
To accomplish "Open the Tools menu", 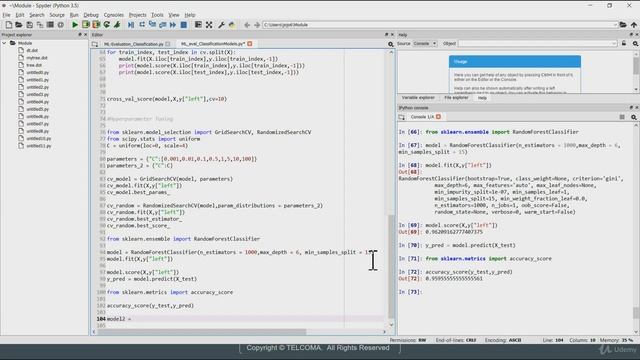I will (157, 15).
